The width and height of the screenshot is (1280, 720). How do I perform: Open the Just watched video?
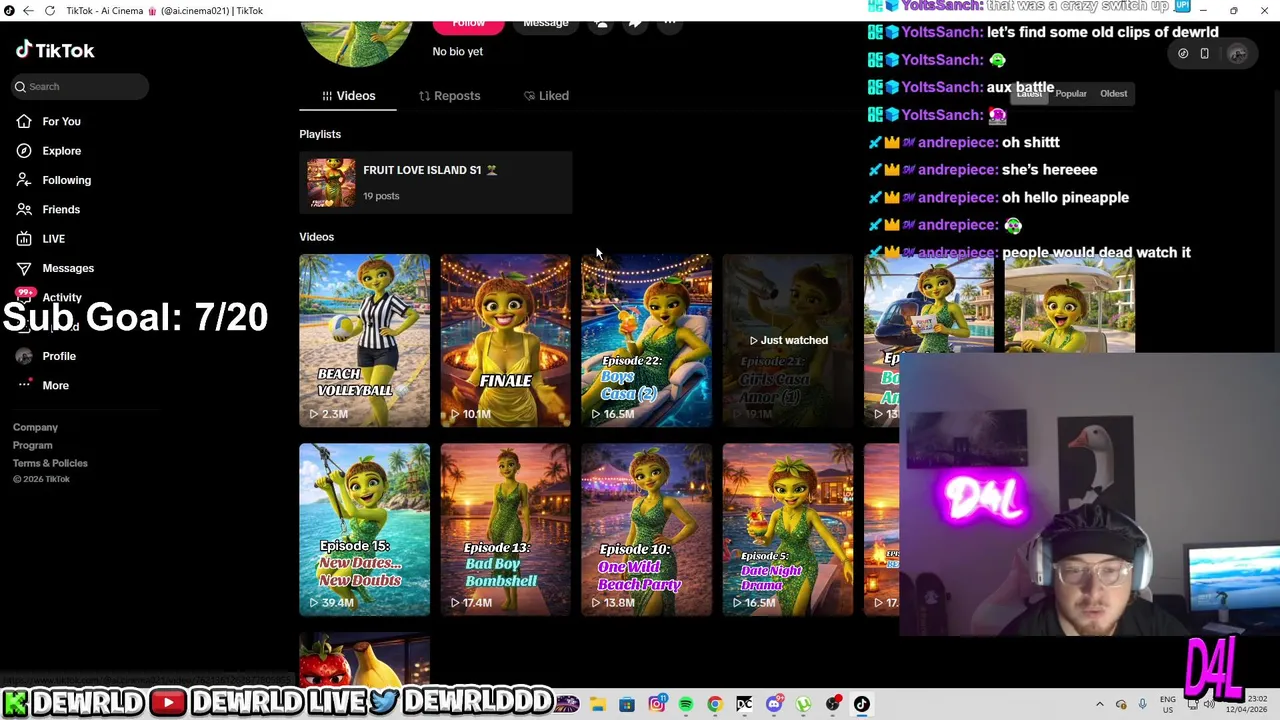pyautogui.click(x=787, y=340)
